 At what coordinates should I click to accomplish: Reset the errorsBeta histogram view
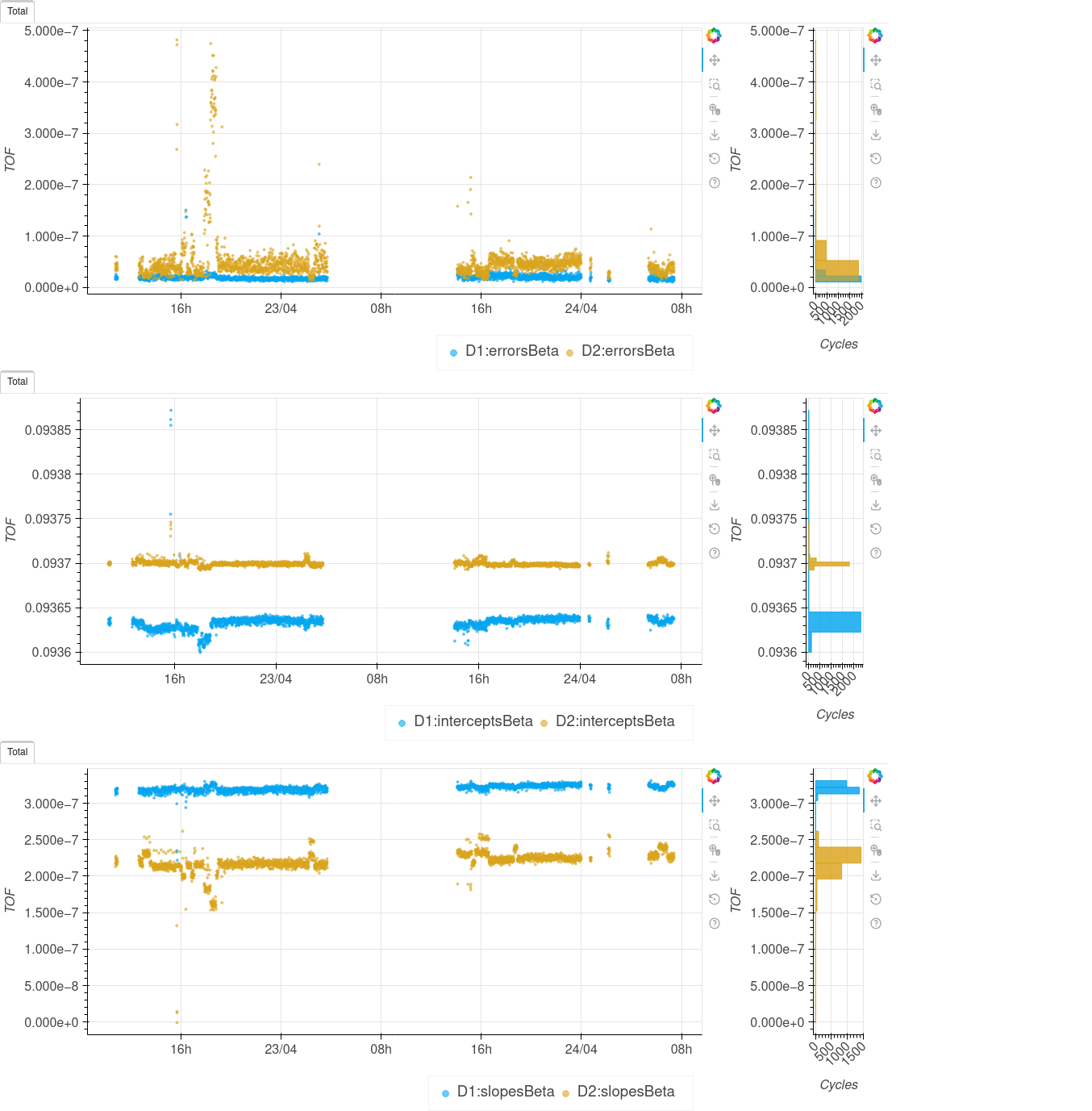coord(876,159)
